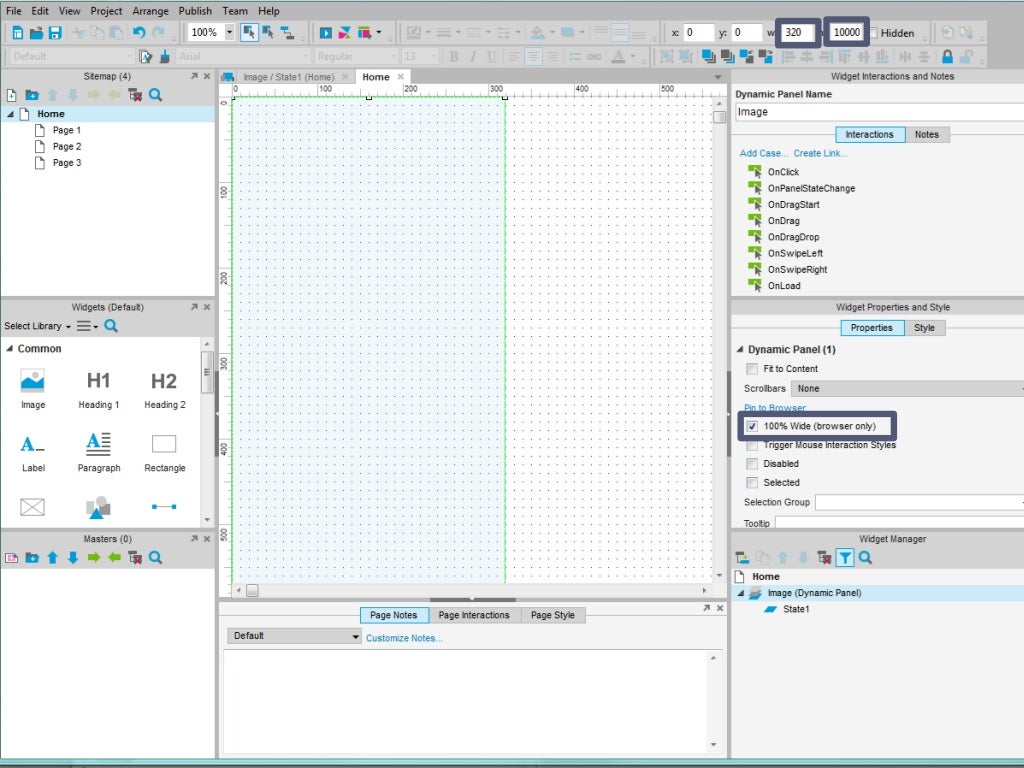
Task: Select the OnClick interaction event
Action: 783,172
